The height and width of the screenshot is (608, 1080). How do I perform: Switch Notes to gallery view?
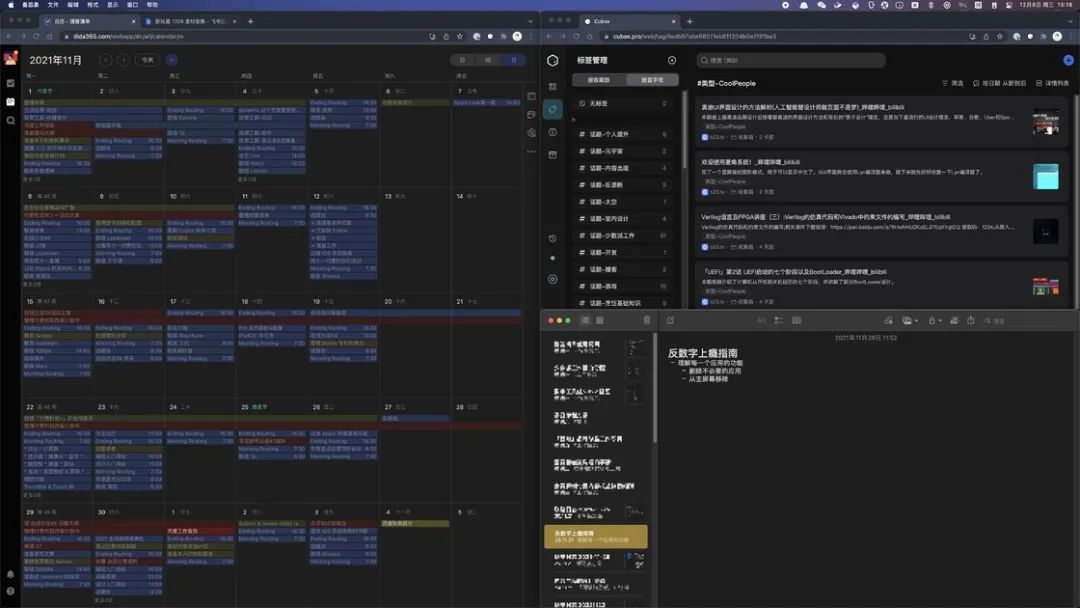[x=600, y=320]
